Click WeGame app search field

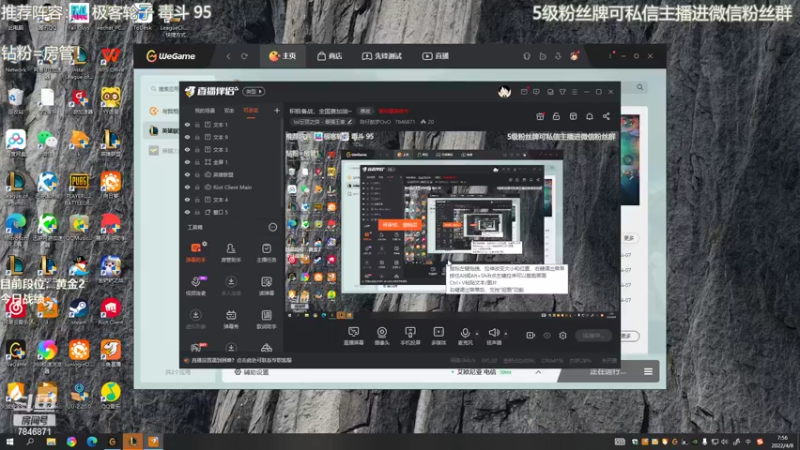pyautogui.click(x=165, y=89)
